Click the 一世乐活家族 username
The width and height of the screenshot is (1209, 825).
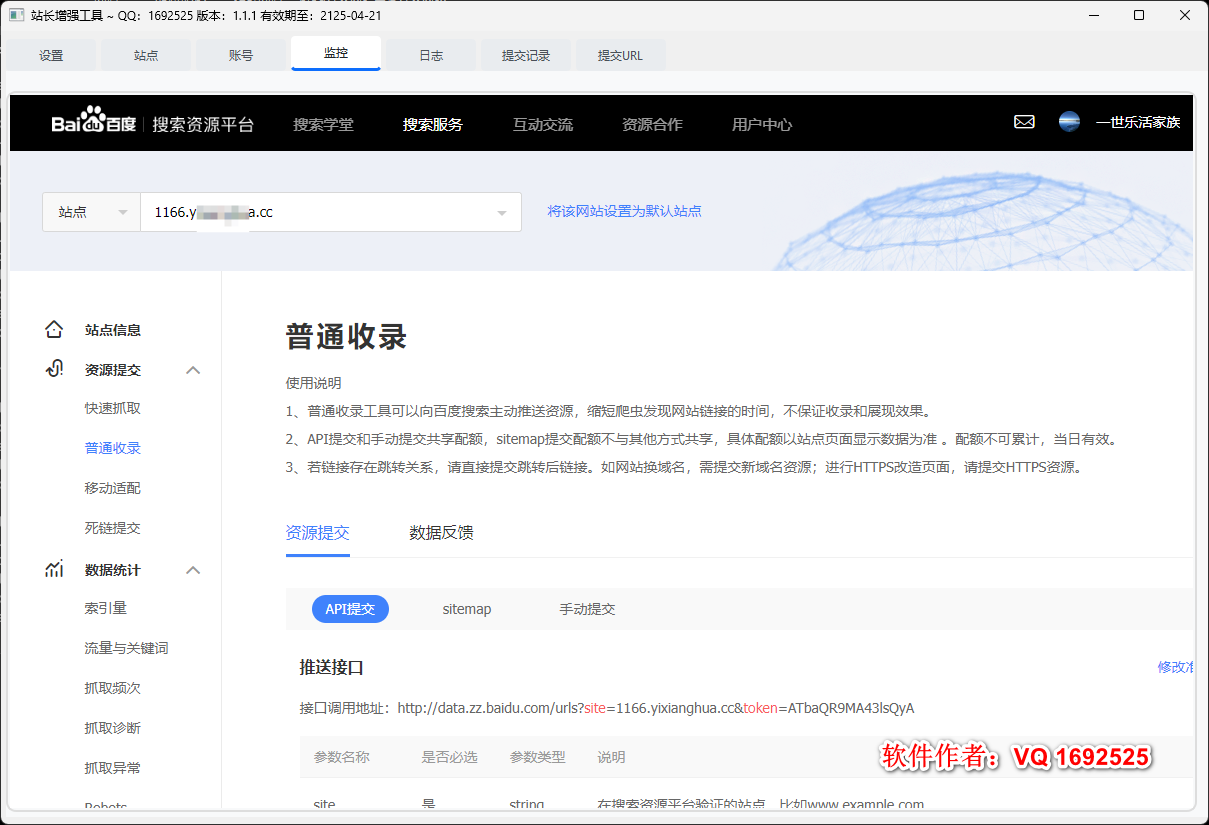tap(1138, 122)
